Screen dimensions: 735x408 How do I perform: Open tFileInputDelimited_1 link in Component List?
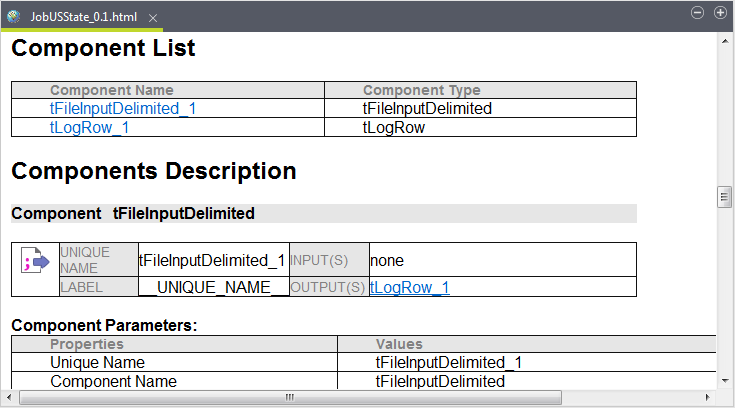pyautogui.click(x=130, y=108)
